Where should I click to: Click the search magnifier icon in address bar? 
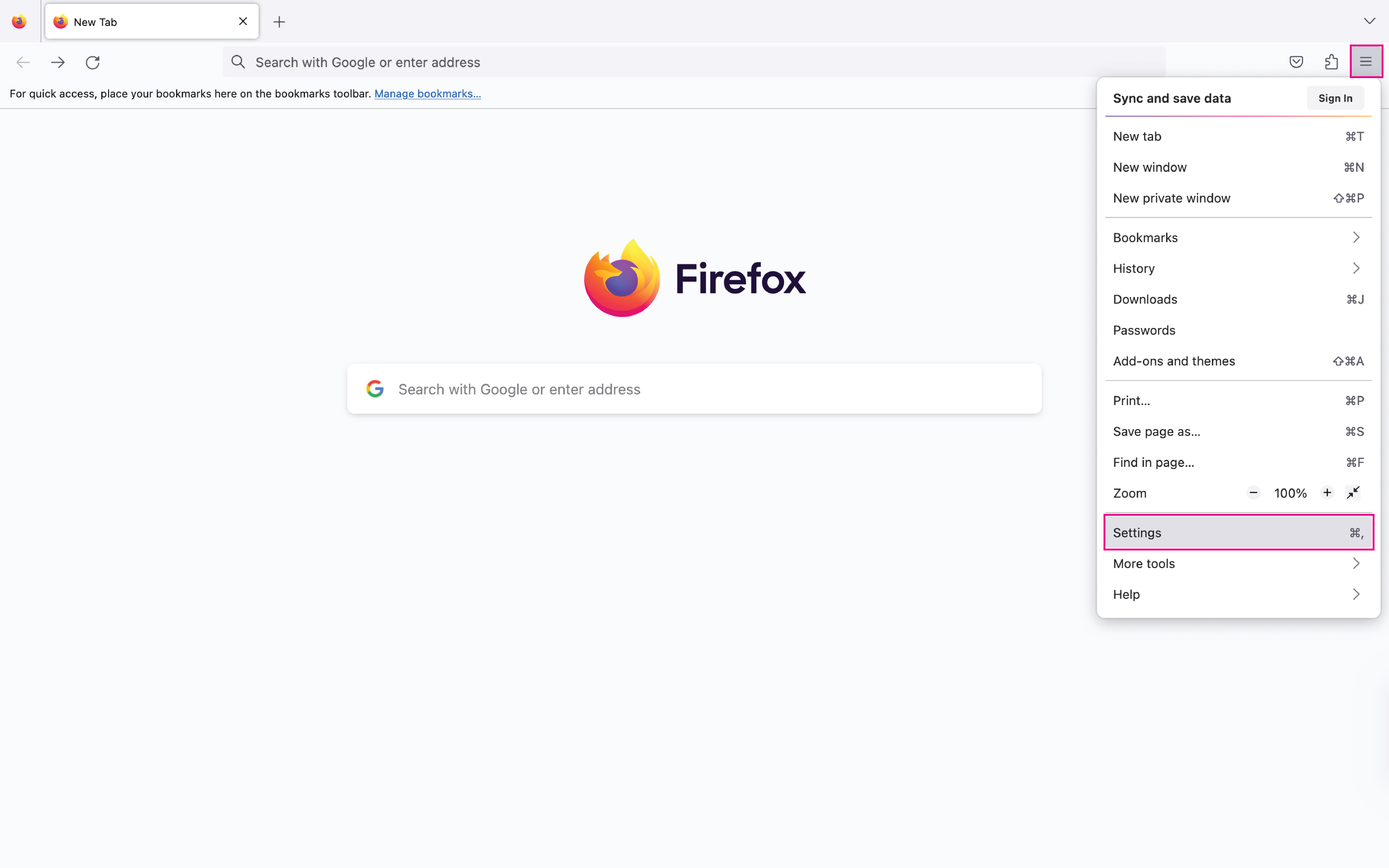[238, 62]
